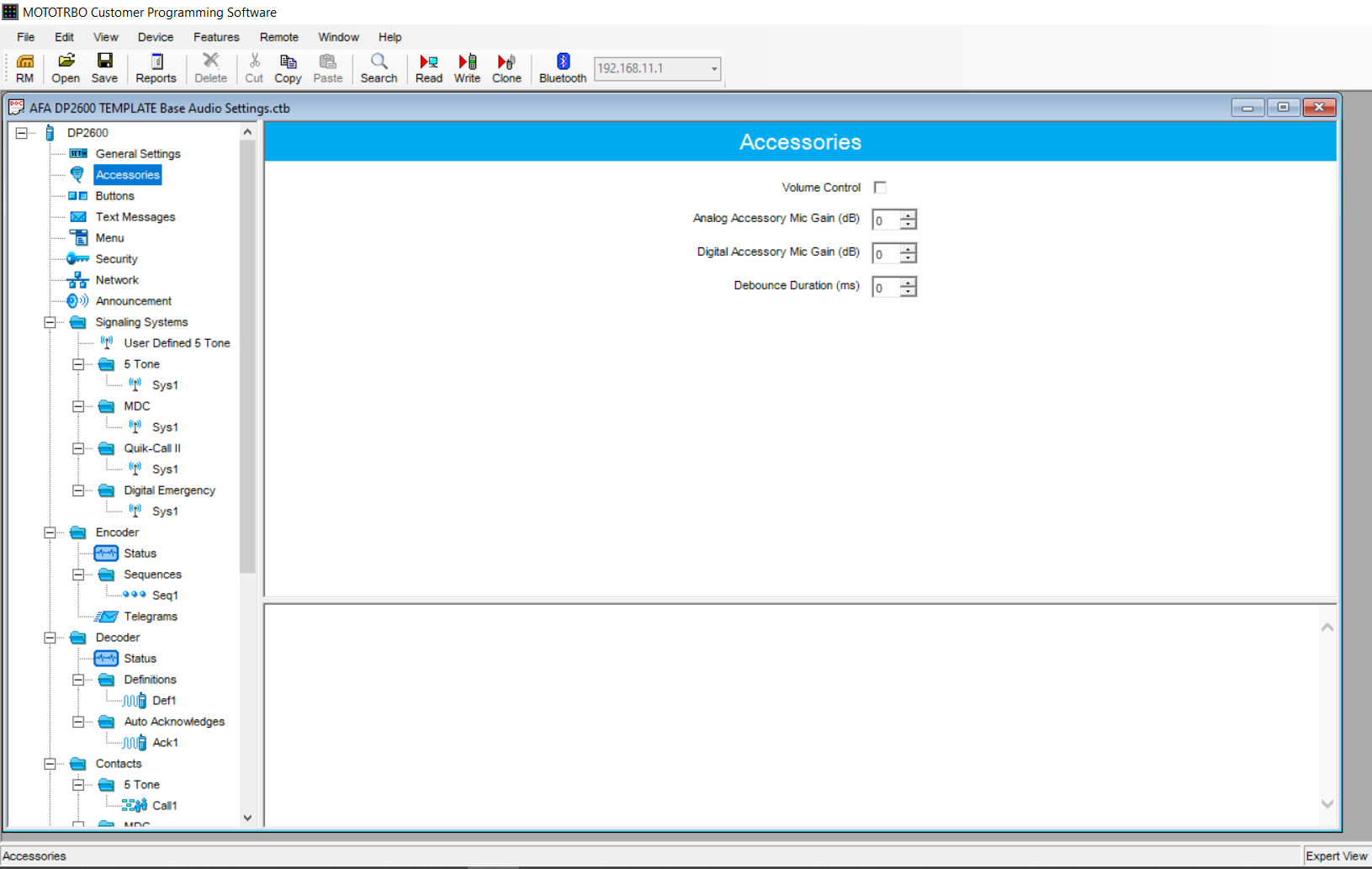This screenshot has width=1372, height=869.
Task: Select Call1 under Contacts 5 Tone
Action: (165, 806)
